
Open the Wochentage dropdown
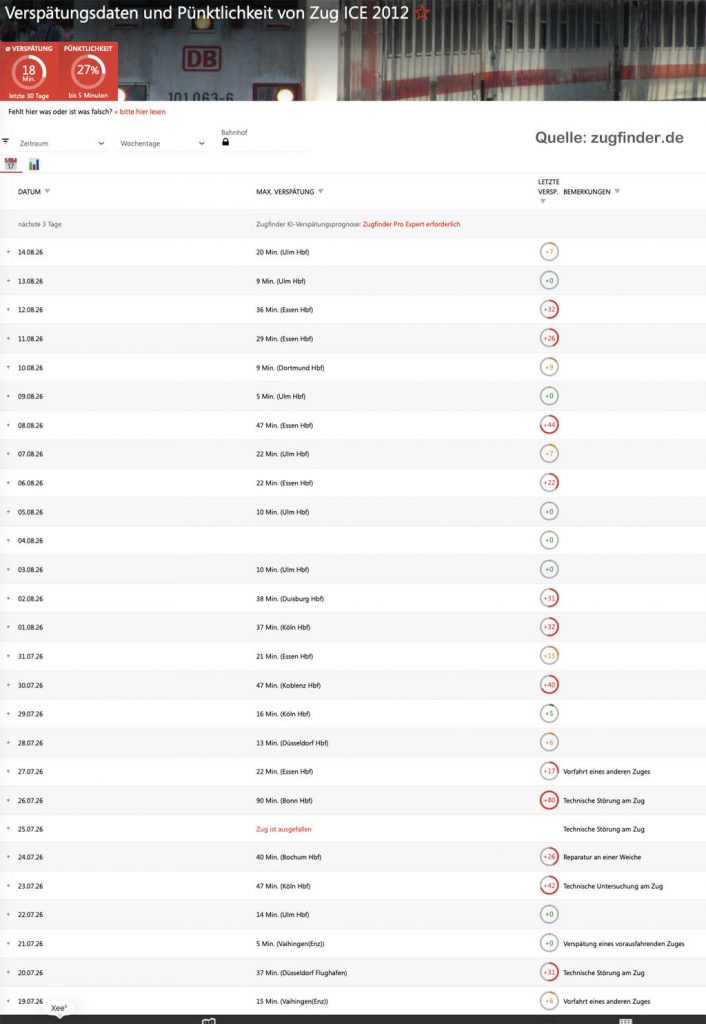point(161,143)
